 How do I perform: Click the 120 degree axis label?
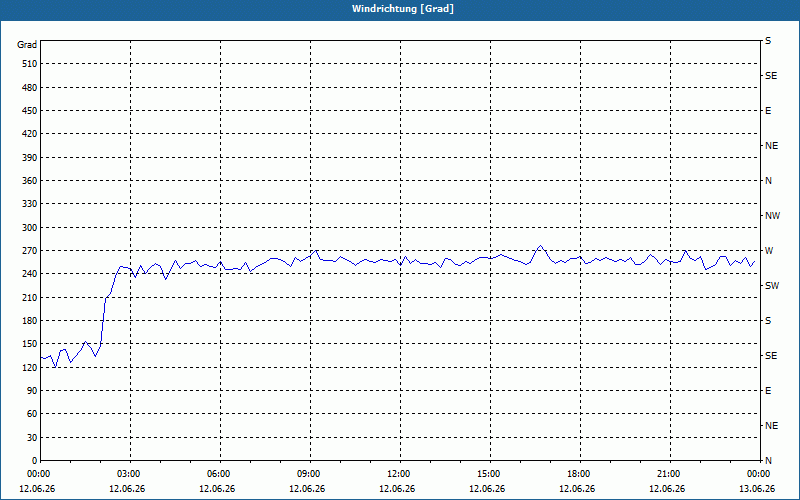point(30,367)
